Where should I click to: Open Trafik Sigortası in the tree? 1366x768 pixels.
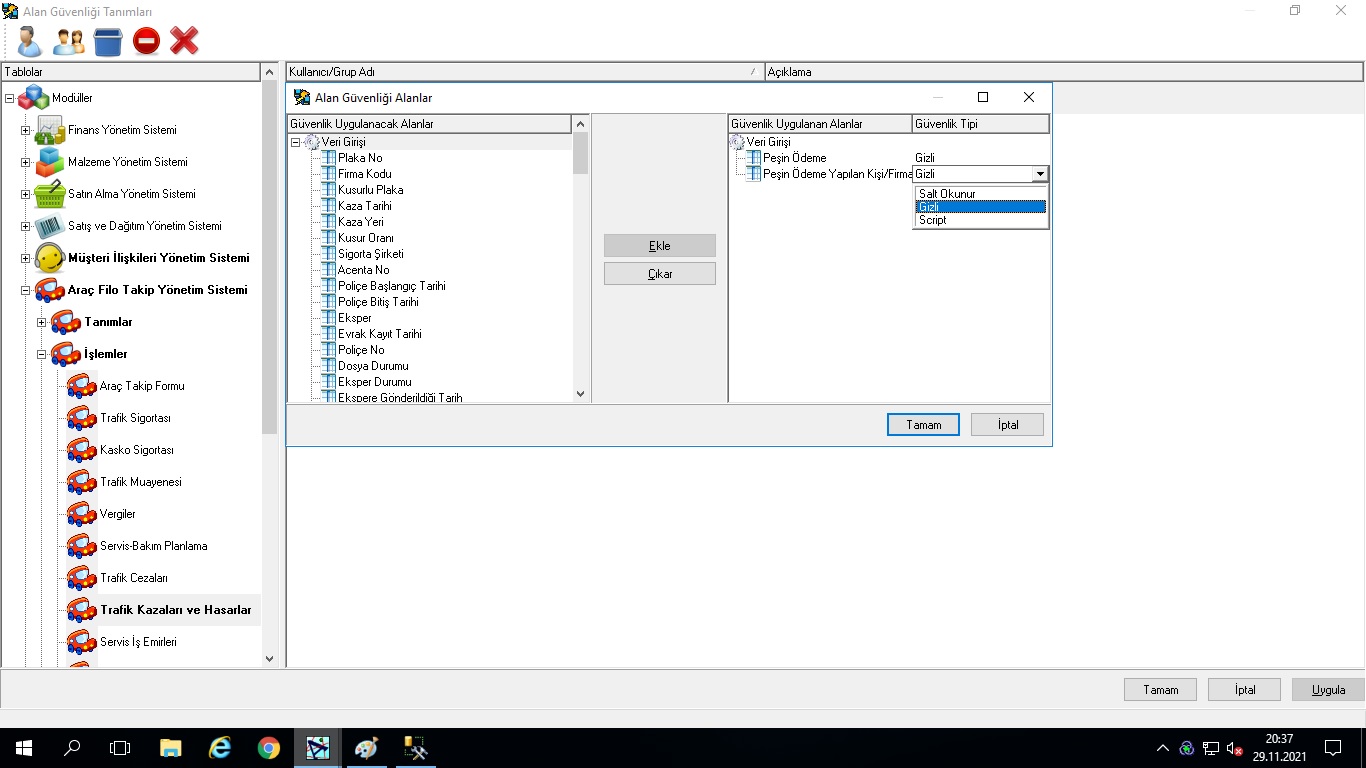pyautogui.click(x=135, y=418)
